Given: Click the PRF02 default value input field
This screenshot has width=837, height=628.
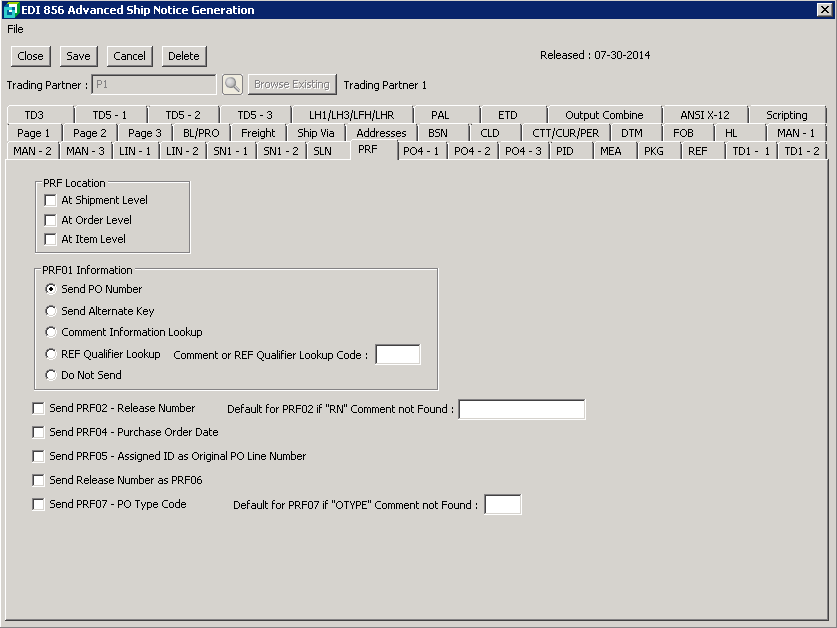Looking at the screenshot, I should 521,409.
